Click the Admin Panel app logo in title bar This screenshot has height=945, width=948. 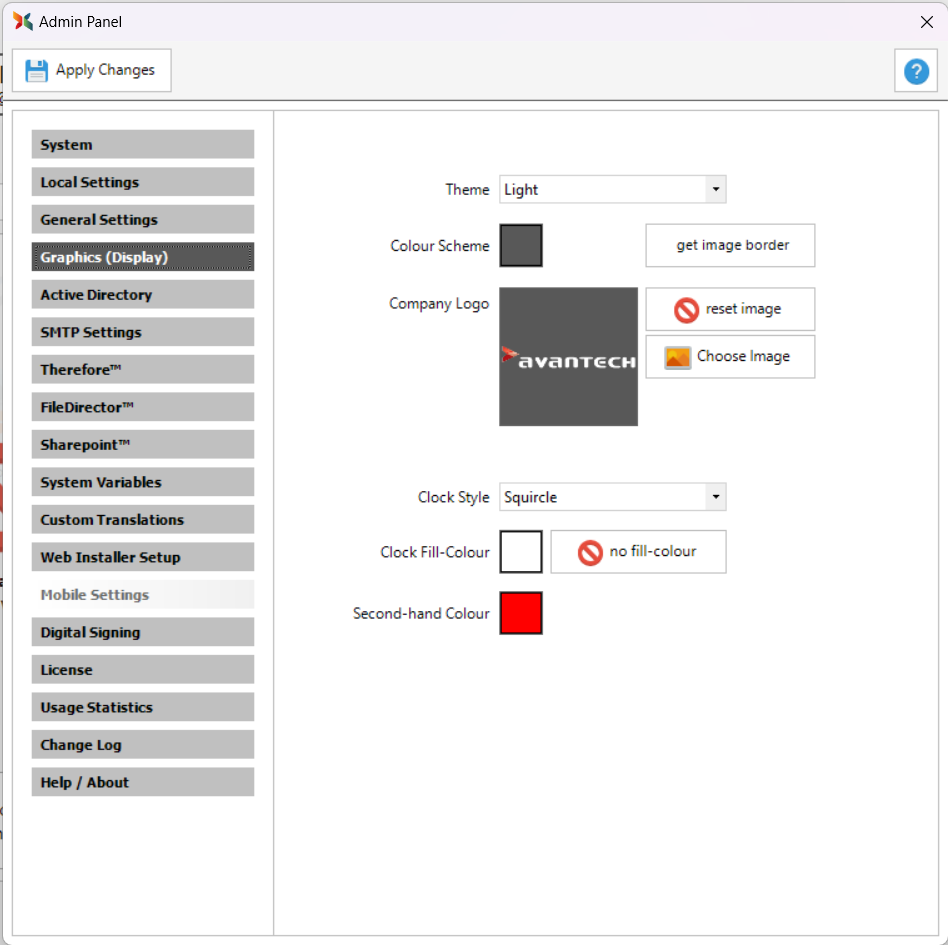[x=23, y=21]
